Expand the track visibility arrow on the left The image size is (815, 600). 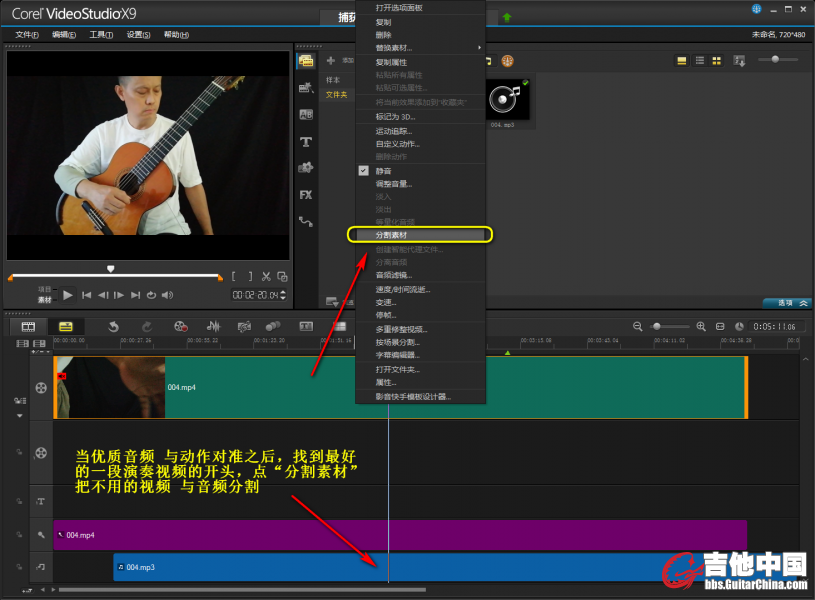(20, 415)
